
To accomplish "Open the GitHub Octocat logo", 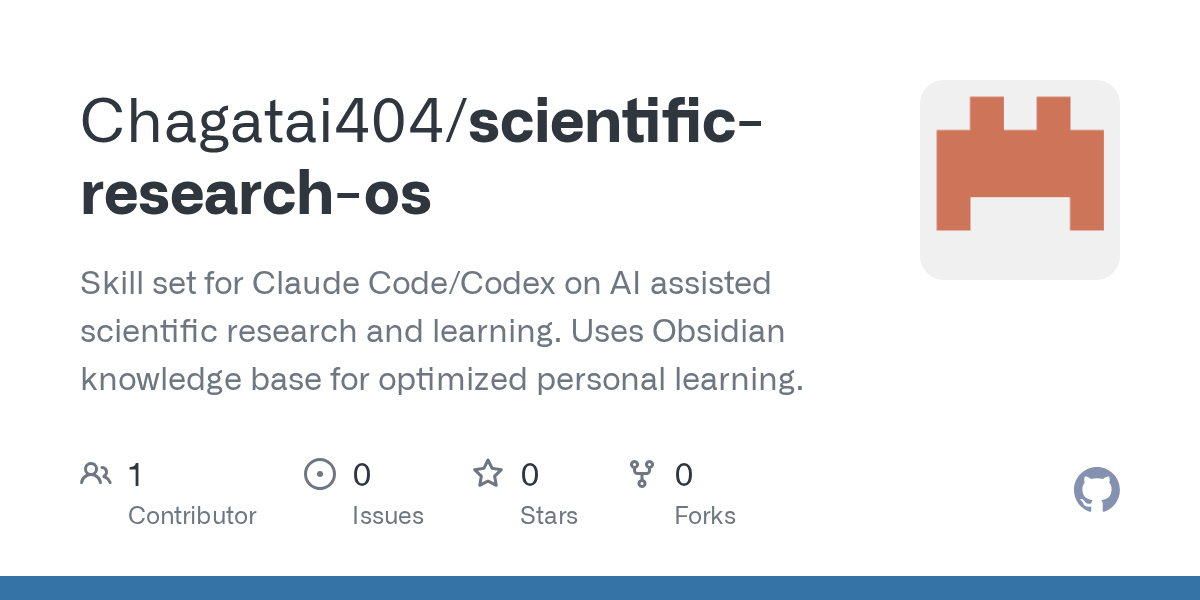I will click(x=1097, y=490).
